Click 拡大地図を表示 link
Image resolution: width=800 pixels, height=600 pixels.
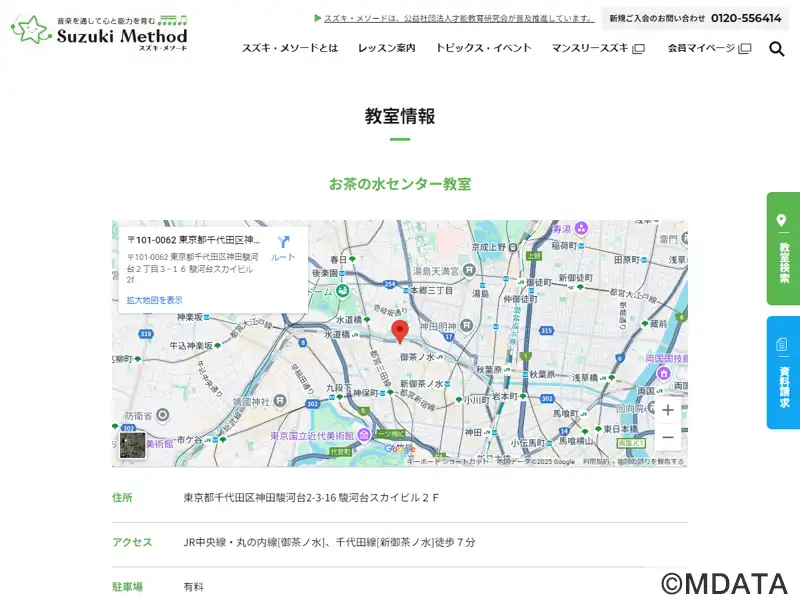pos(154,300)
